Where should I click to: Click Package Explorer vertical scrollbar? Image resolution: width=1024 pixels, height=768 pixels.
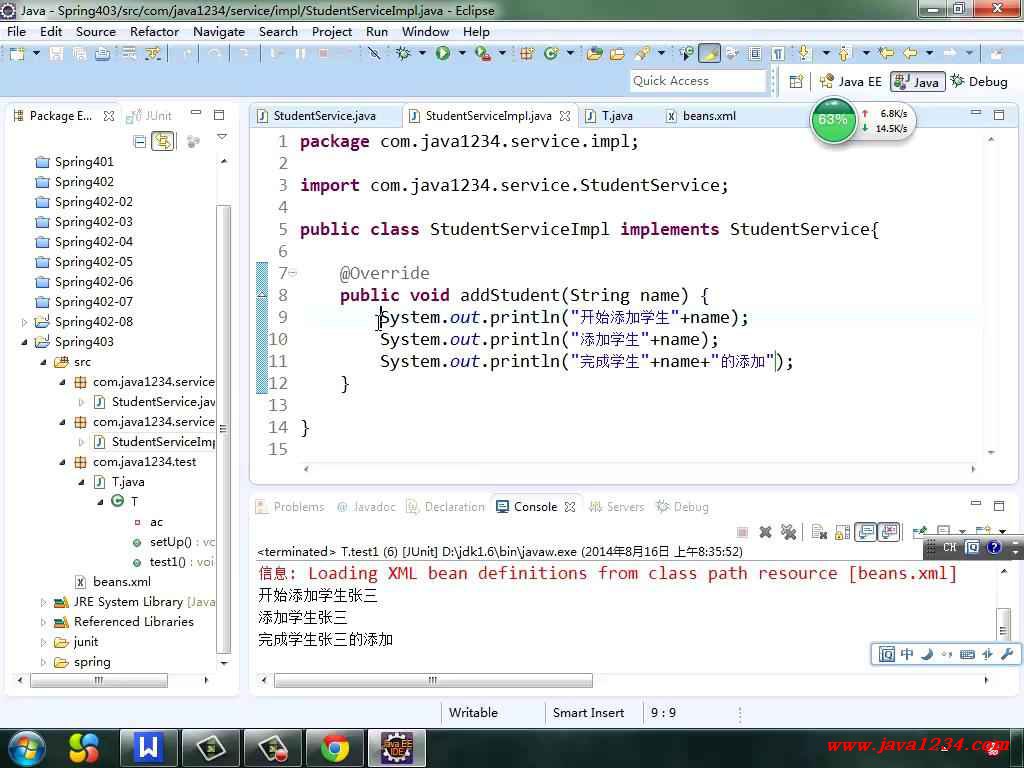[223, 428]
